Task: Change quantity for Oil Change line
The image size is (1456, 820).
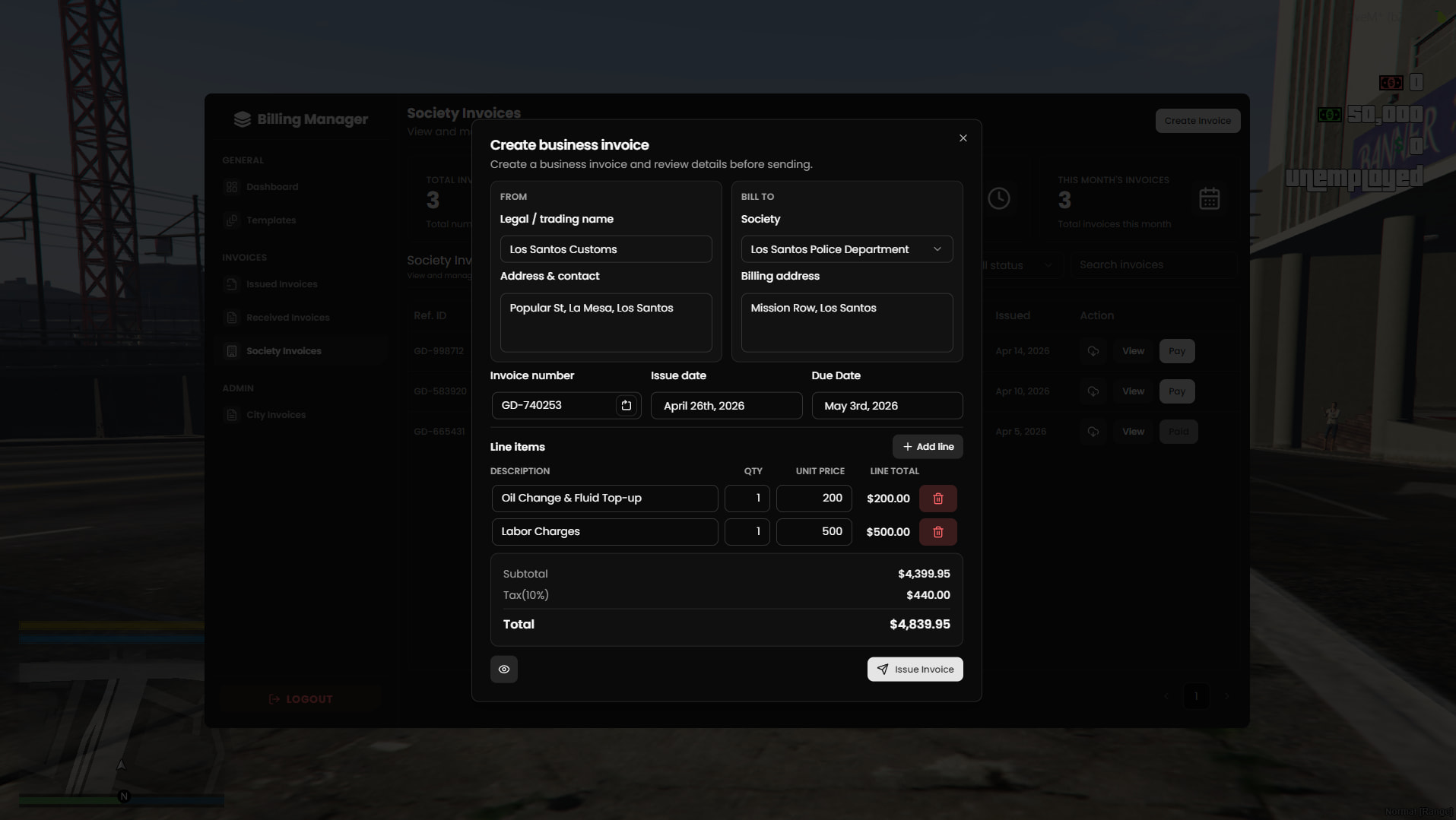Action: tap(747, 499)
